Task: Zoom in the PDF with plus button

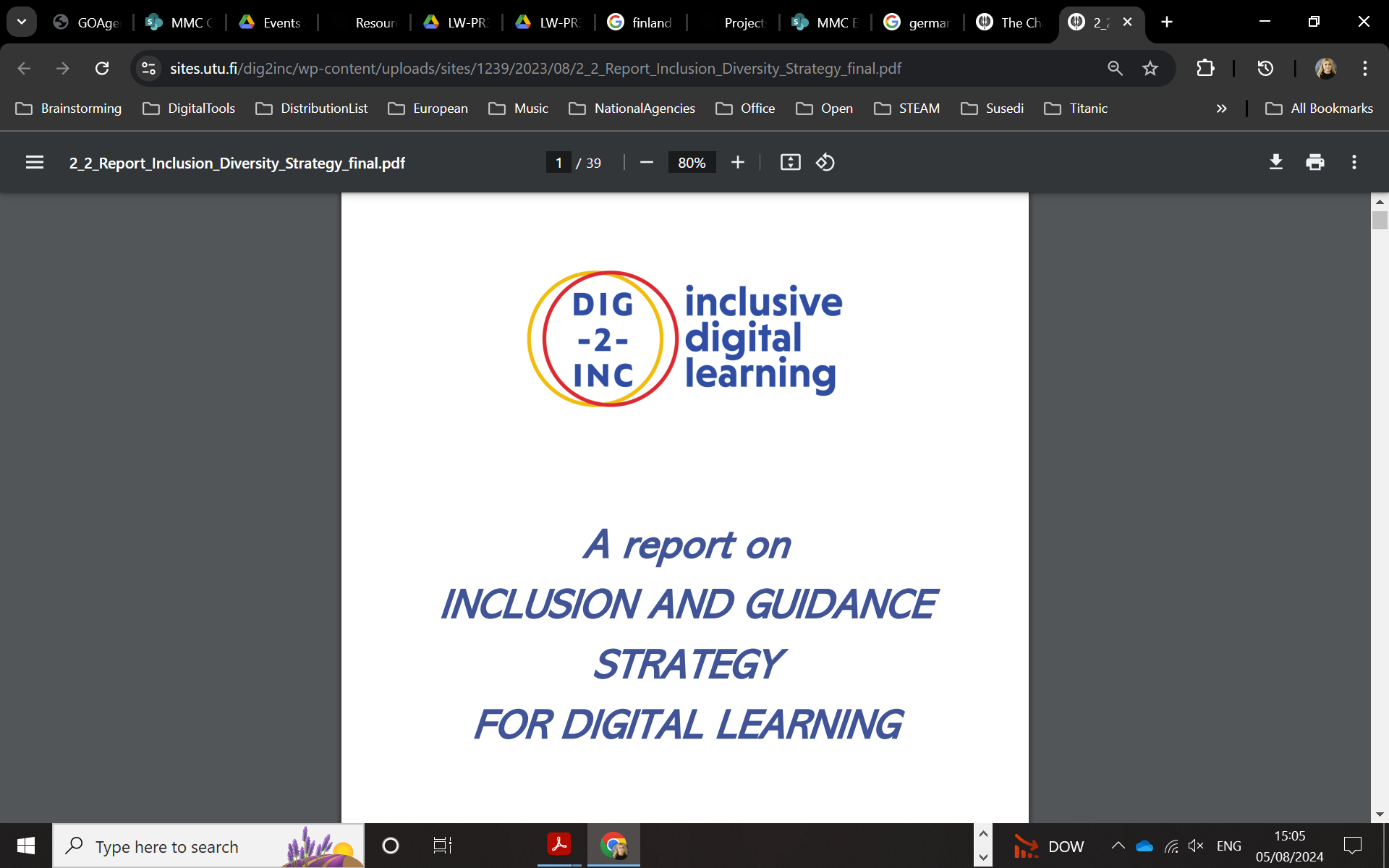Action: pyautogui.click(x=738, y=163)
